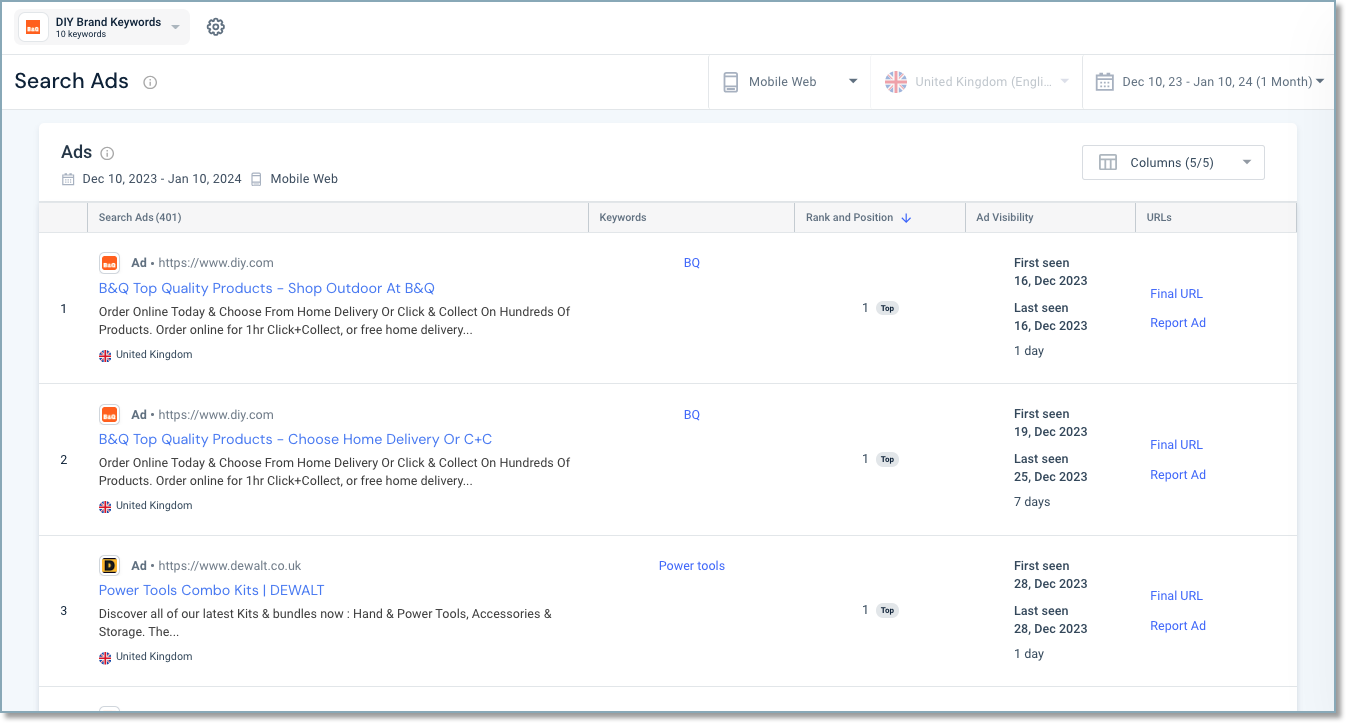This screenshot has width=1346, height=723.
Task: Click the info icon beside Search Ads title
Action: pyautogui.click(x=150, y=82)
